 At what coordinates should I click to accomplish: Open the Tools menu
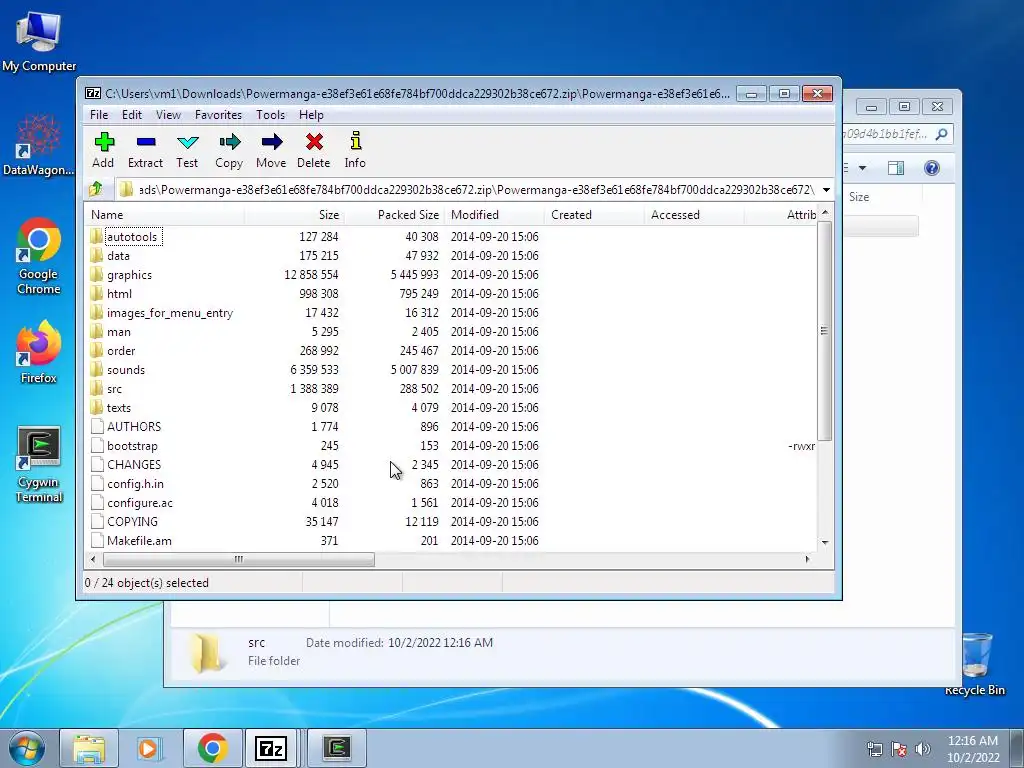pos(270,114)
